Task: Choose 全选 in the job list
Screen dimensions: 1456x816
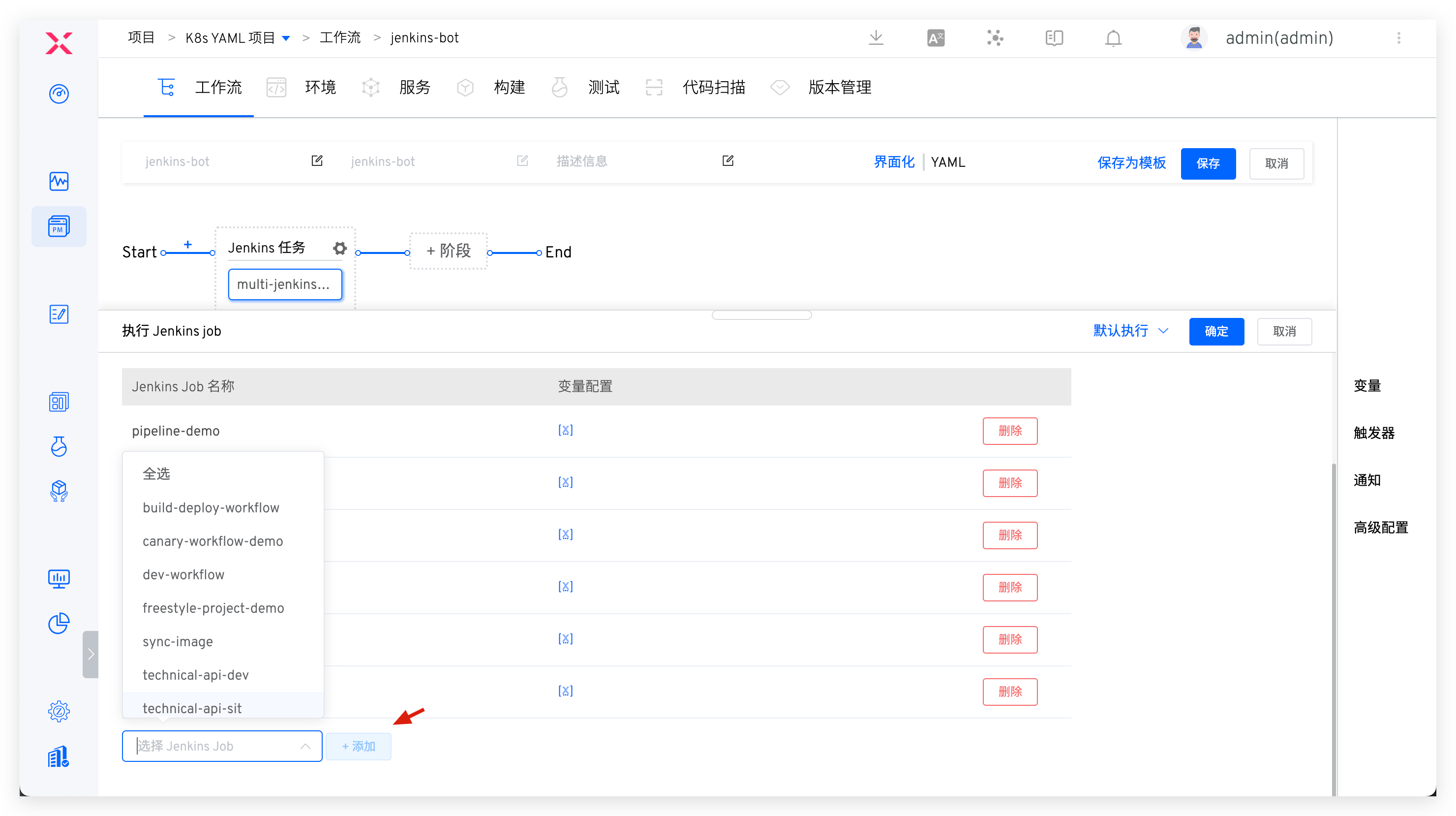Action: point(223,474)
